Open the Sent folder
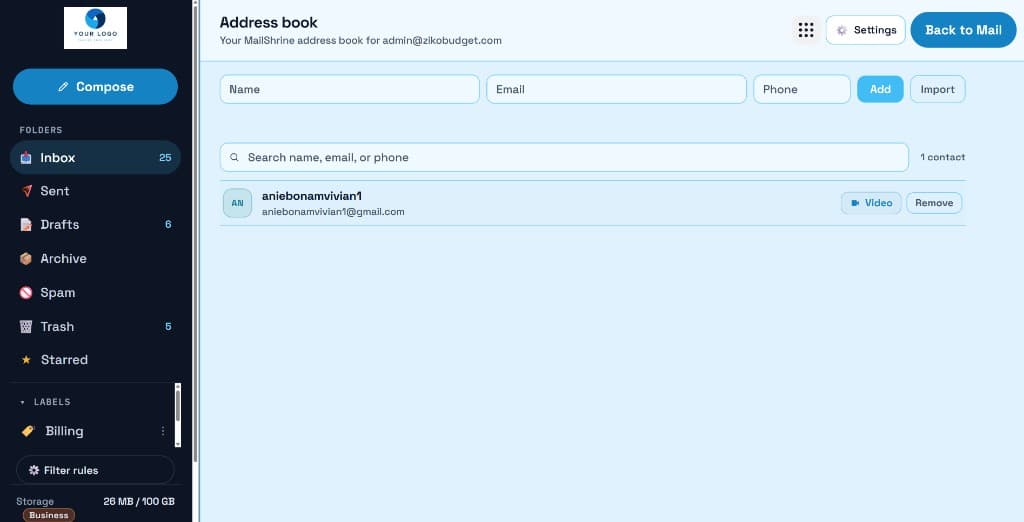The image size is (1024, 522). point(95,191)
